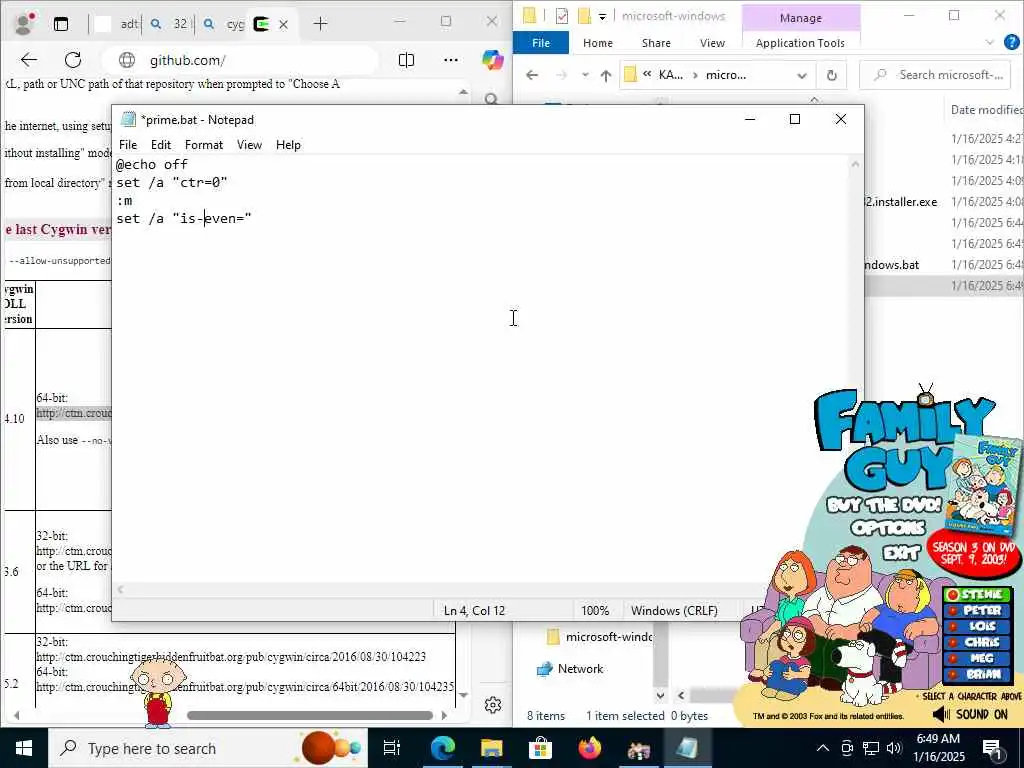Viewport: 1024px width, 768px height.
Task: Click '100%' zoom in Notepad status bar
Action: click(595, 611)
